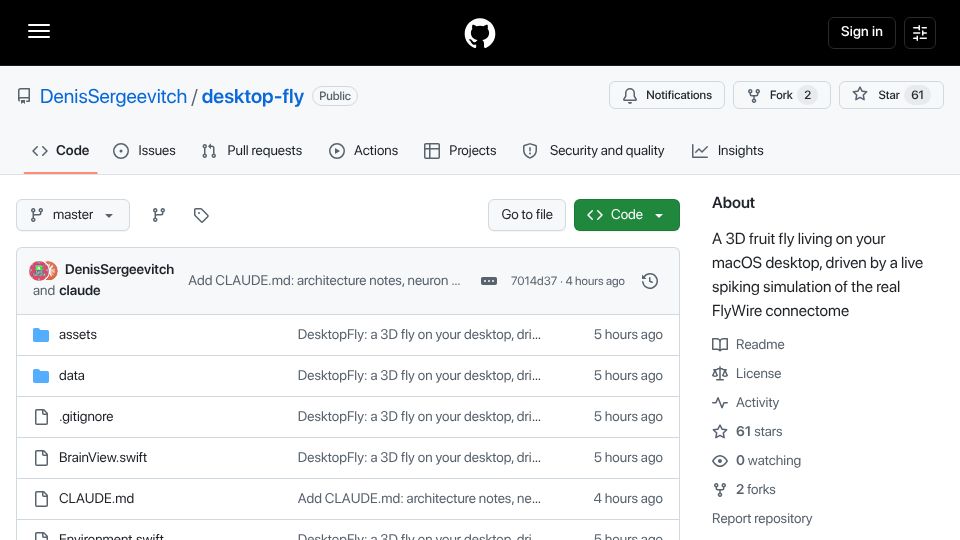Star the desktop-fly repository
This screenshot has width=960, height=540.
tap(891, 95)
